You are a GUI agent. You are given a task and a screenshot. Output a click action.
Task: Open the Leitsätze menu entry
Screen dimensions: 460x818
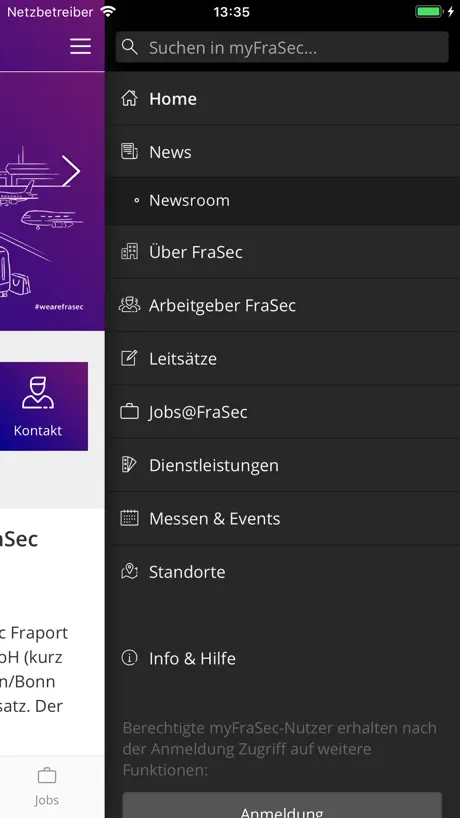[282, 358]
